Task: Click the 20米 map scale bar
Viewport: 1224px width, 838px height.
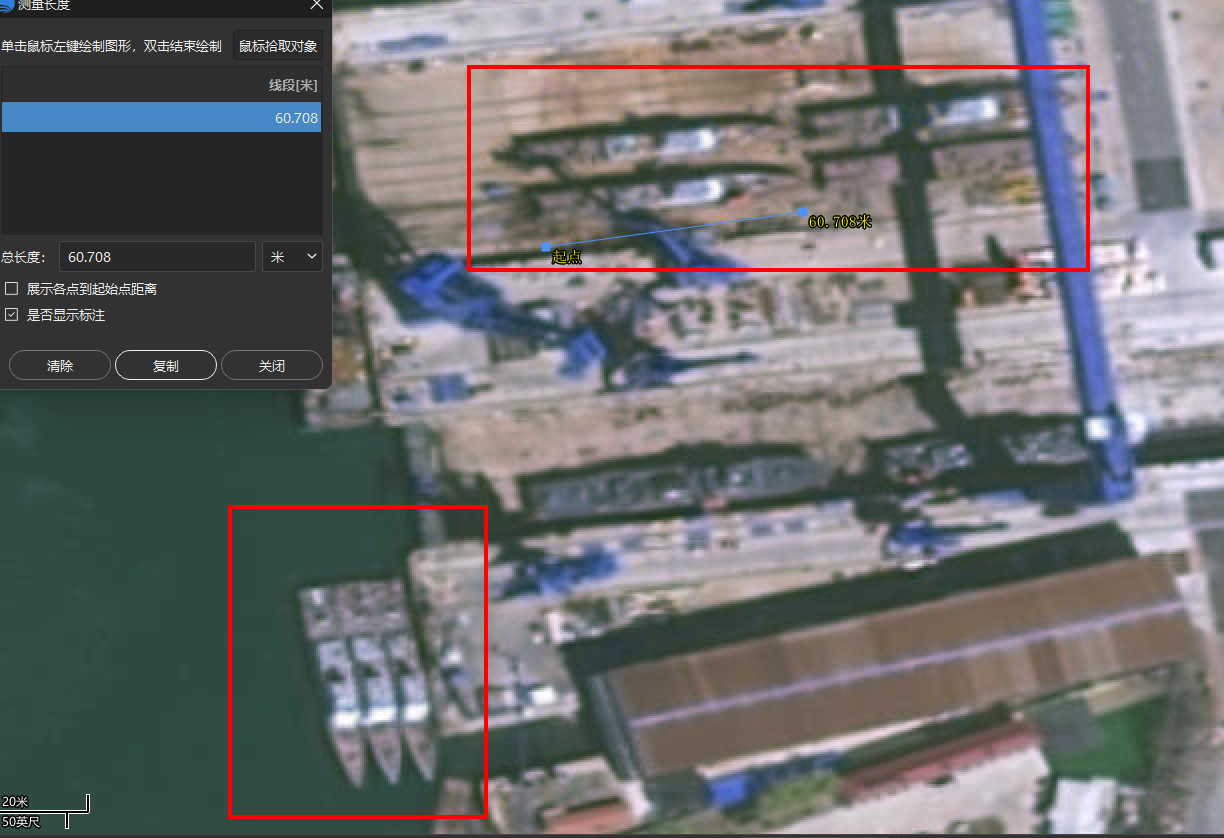Action: click(x=45, y=804)
